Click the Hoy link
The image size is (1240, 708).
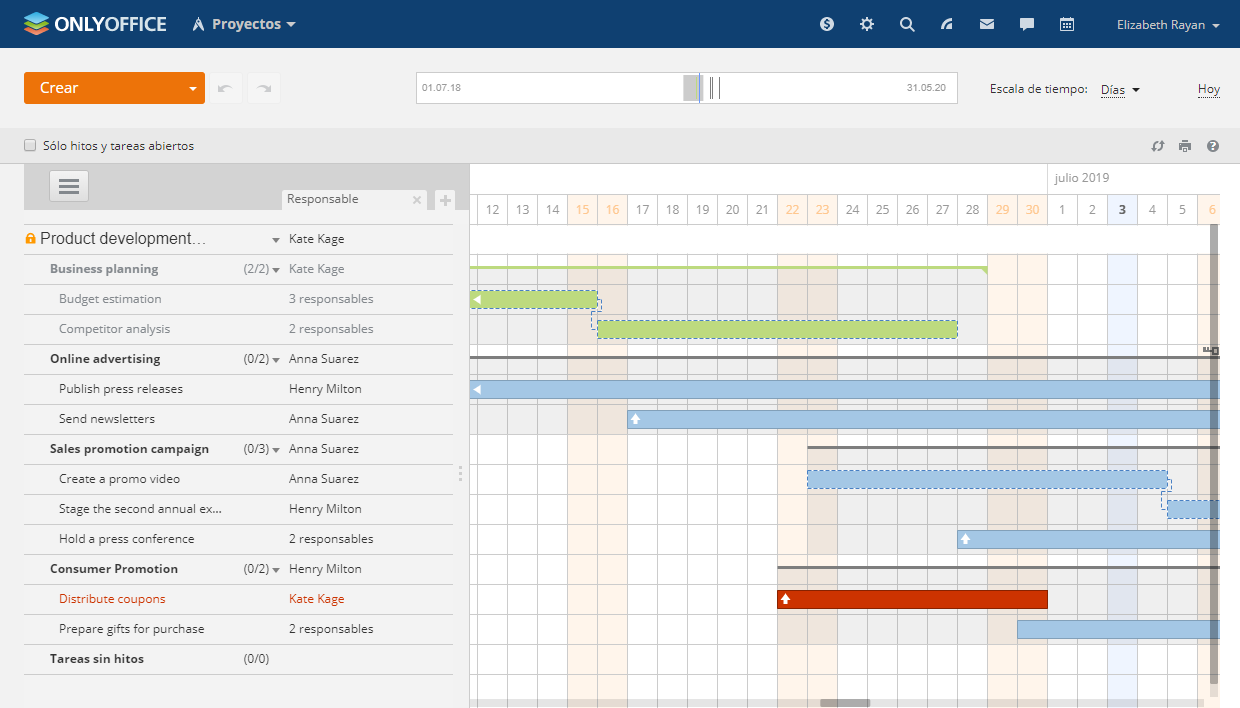pos(1208,89)
